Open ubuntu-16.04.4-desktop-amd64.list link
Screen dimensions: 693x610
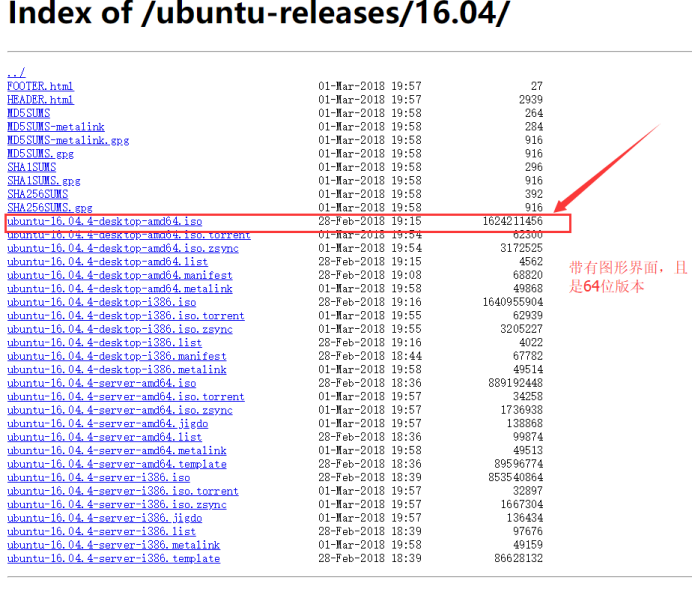107,261
